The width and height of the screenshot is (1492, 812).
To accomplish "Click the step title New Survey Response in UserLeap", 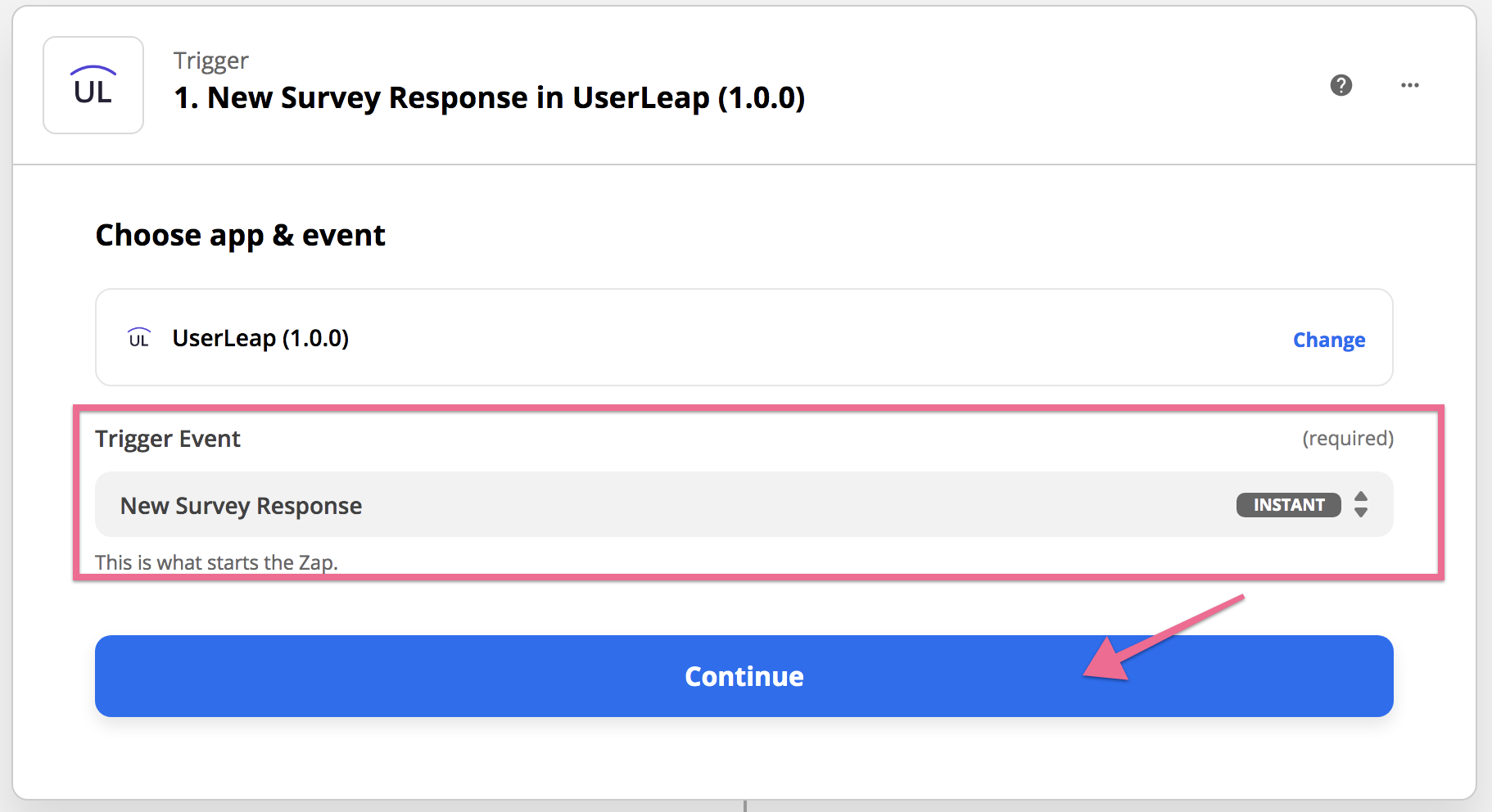I will 489,97.
